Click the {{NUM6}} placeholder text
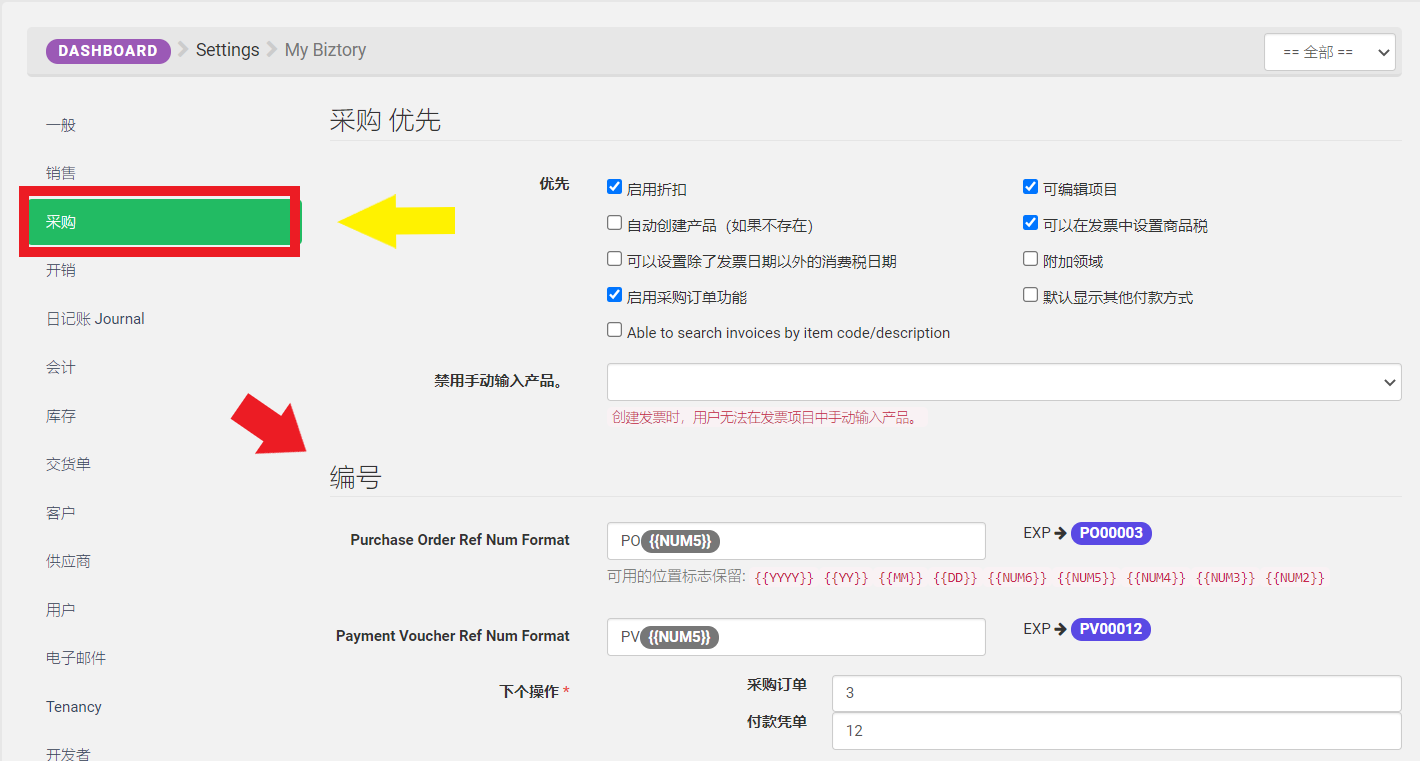The width and height of the screenshot is (1420, 761). coord(1017,578)
